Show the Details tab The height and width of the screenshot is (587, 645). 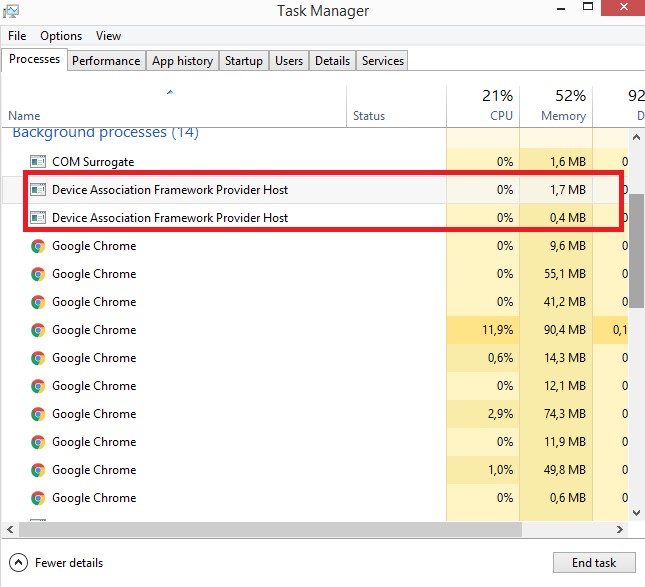tap(332, 61)
